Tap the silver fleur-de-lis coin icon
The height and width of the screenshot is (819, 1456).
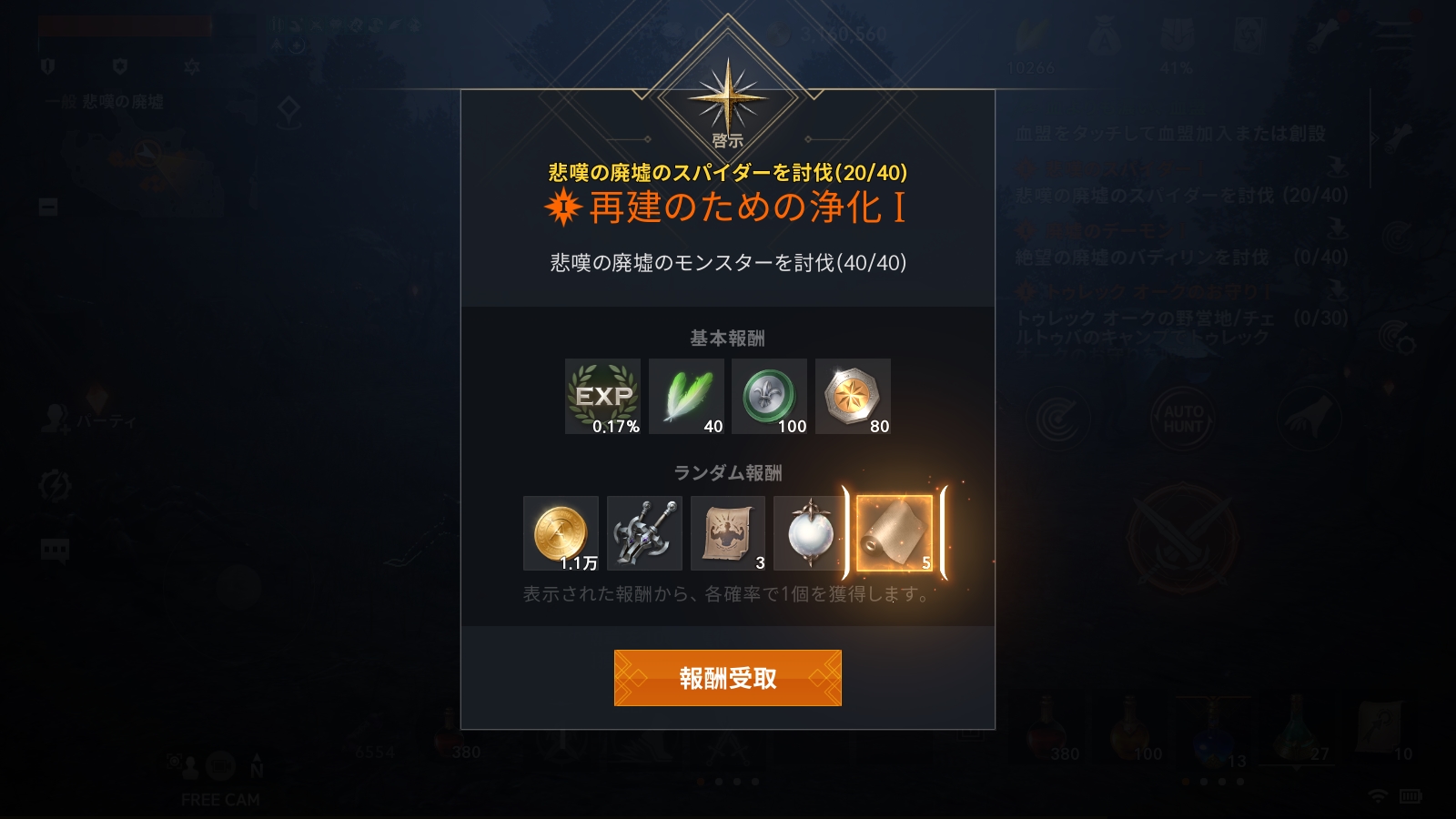pos(769,396)
